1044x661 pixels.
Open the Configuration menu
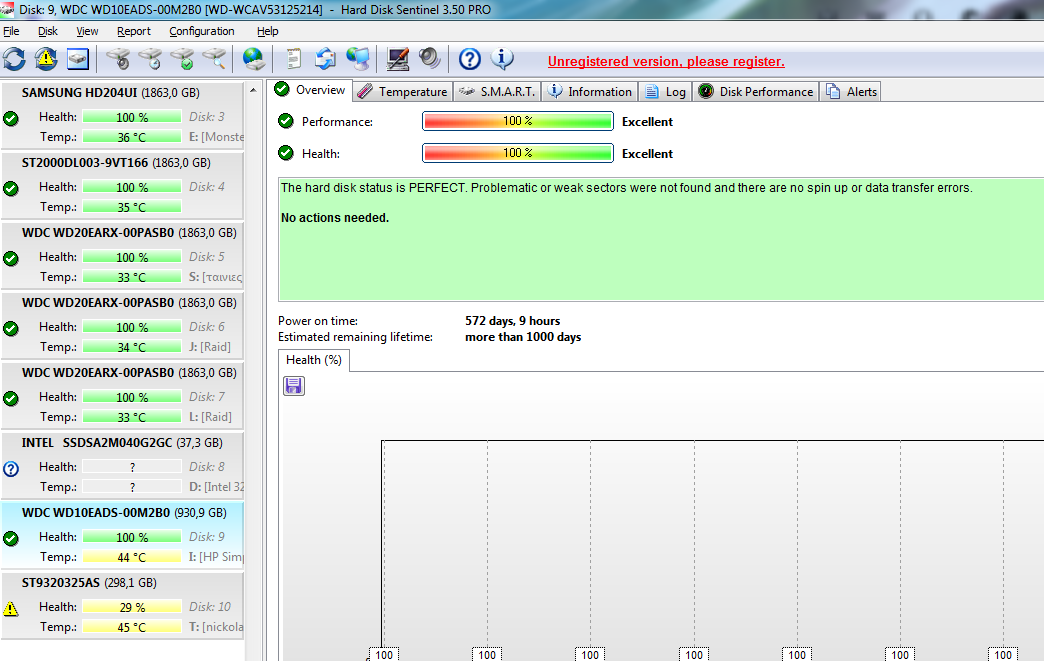[x=202, y=31]
